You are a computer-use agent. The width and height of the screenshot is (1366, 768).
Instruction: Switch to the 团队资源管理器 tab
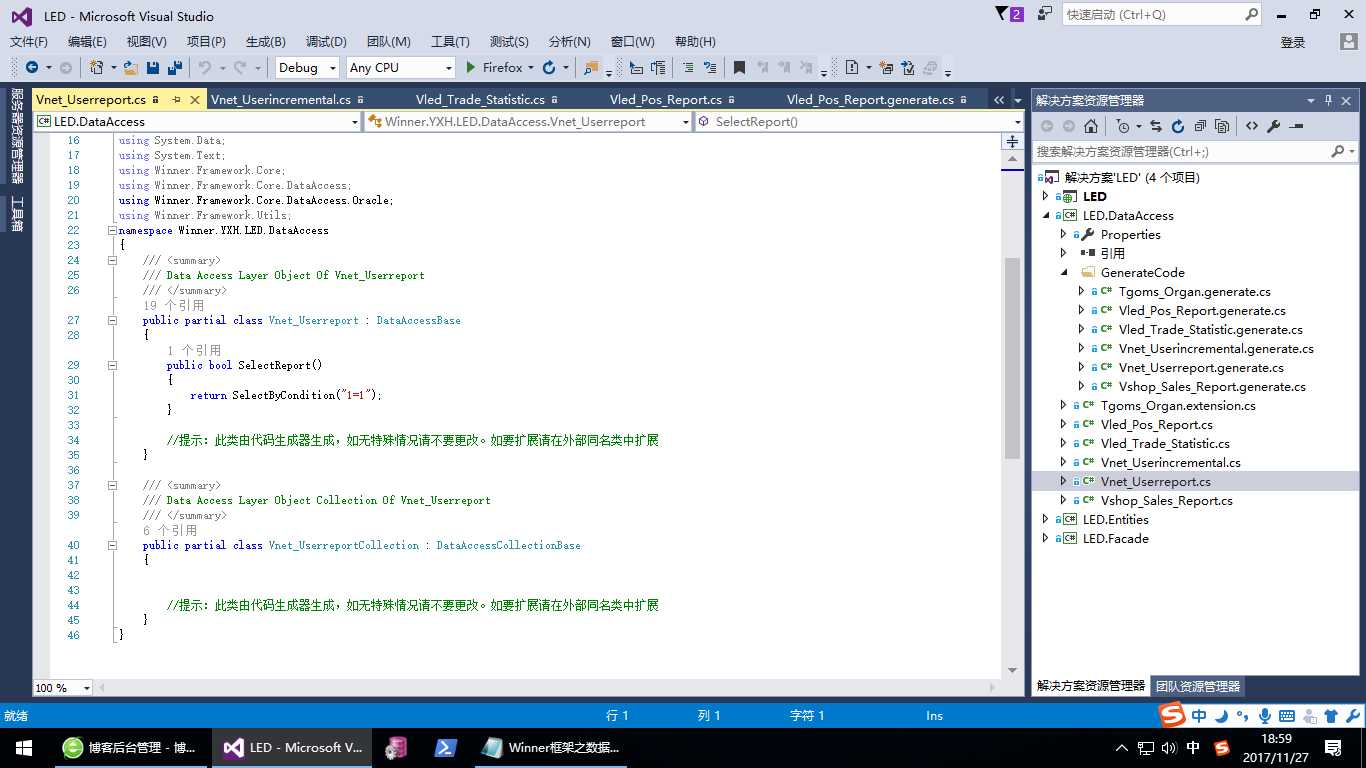[1198, 686]
